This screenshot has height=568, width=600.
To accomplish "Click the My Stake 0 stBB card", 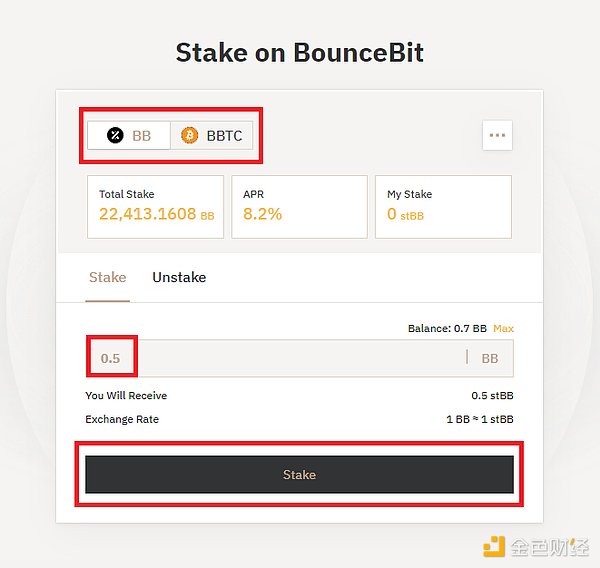I will [443, 206].
